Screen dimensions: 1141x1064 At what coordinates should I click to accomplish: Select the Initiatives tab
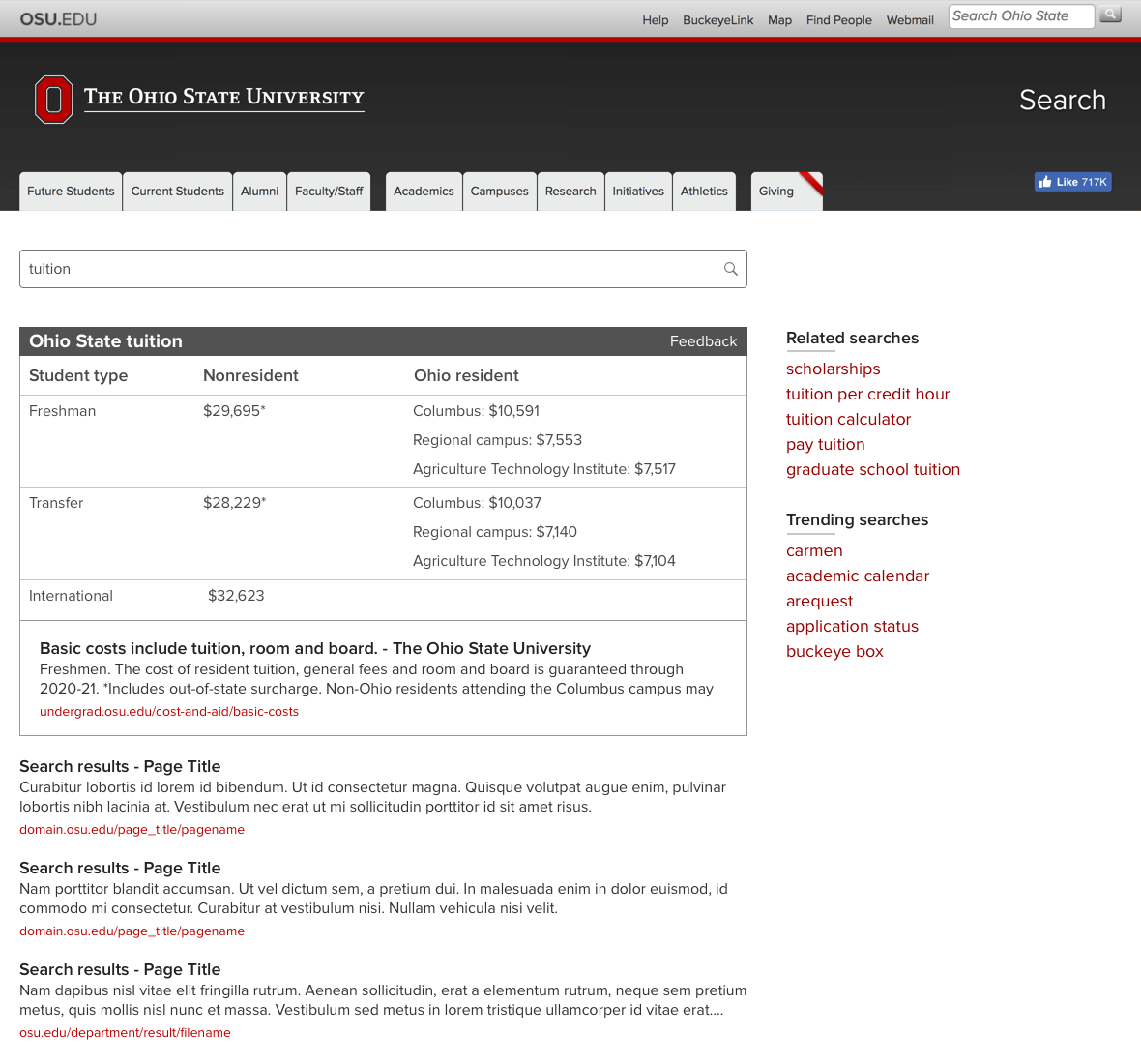click(x=638, y=192)
